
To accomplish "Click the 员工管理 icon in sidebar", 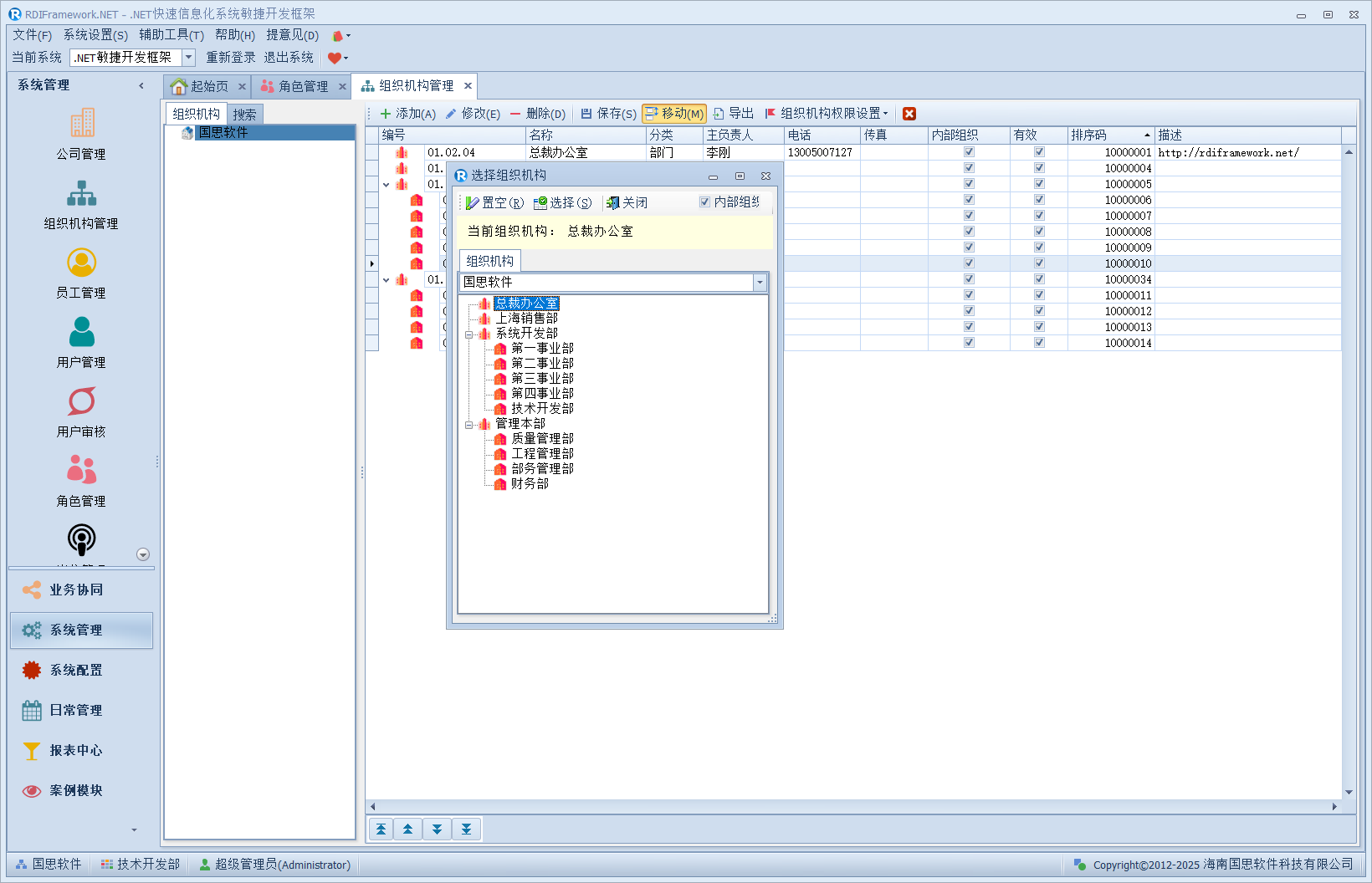I will point(81,273).
